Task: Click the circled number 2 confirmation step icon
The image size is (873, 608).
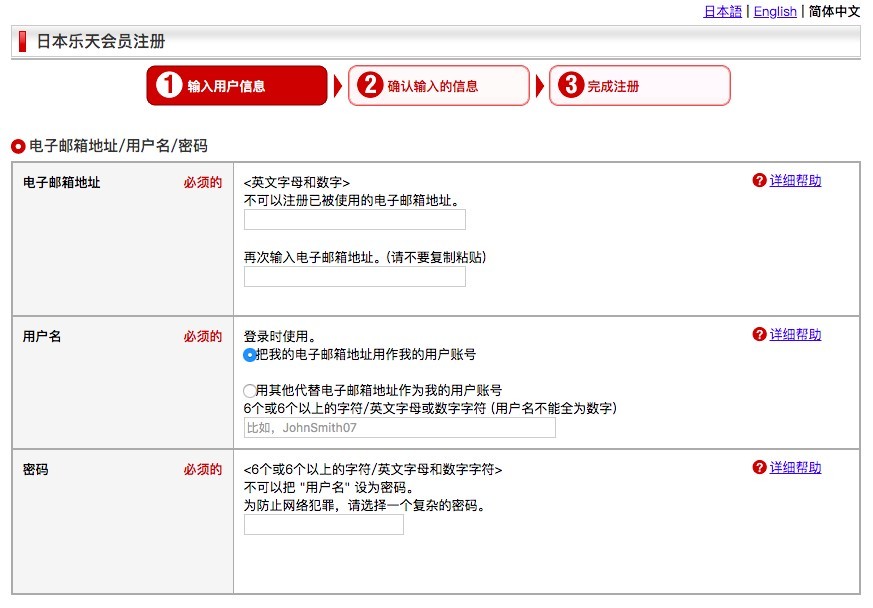Action: (x=369, y=86)
